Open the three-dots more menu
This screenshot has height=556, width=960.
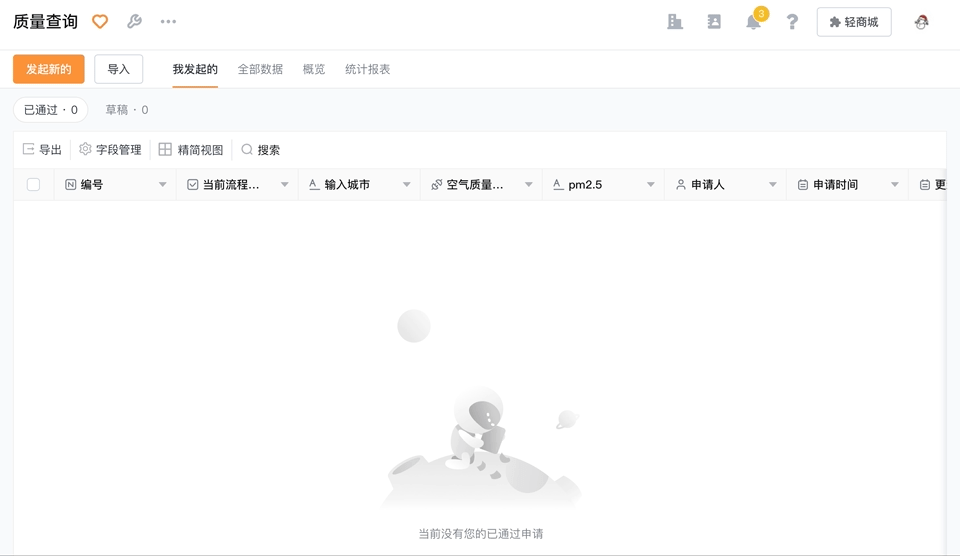pyautogui.click(x=168, y=21)
